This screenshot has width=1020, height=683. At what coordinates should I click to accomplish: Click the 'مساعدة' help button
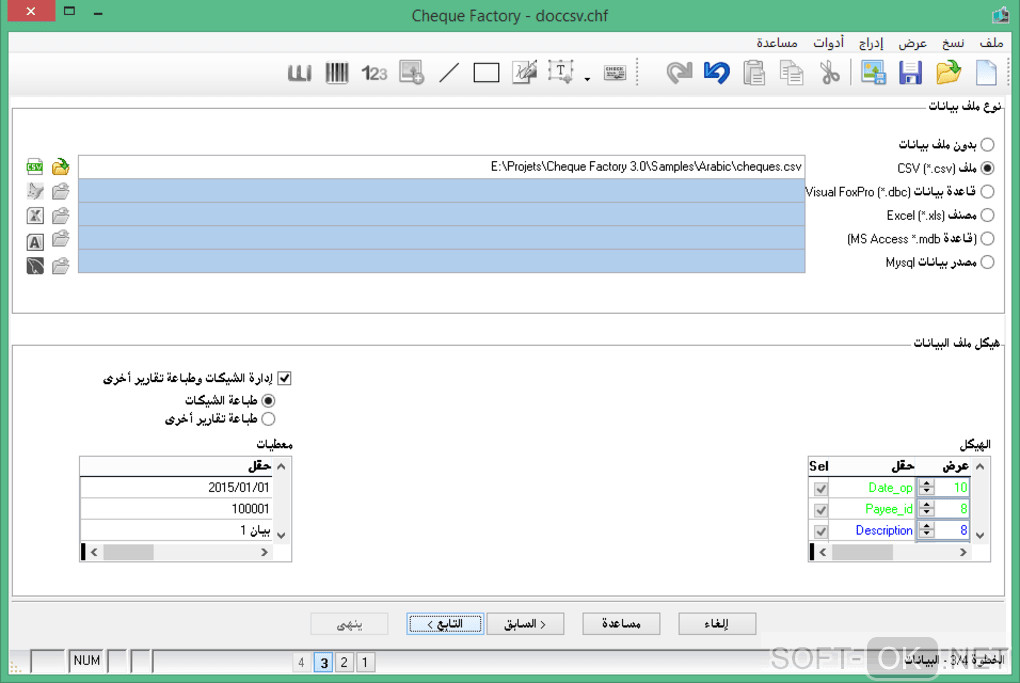(x=621, y=624)
